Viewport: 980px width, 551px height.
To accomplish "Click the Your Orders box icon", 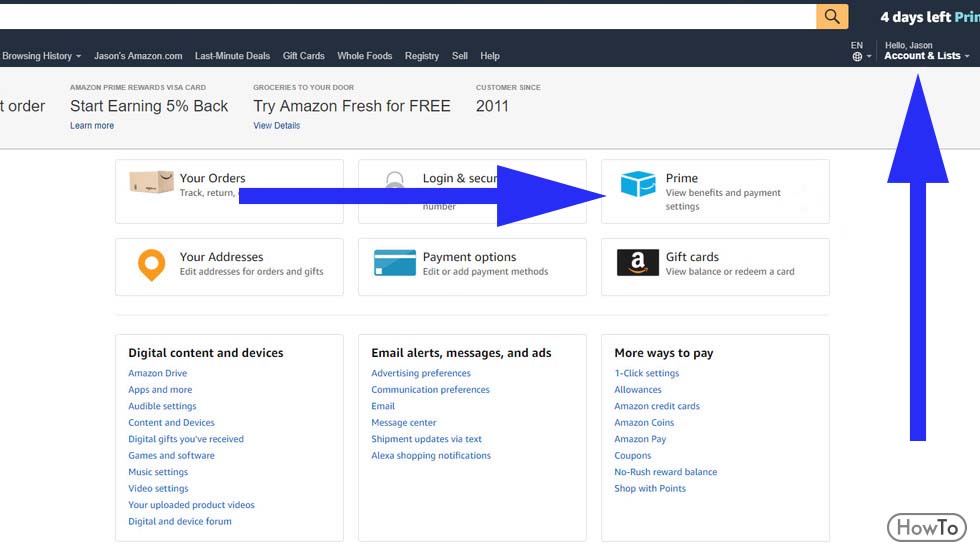I will (151, 182).
